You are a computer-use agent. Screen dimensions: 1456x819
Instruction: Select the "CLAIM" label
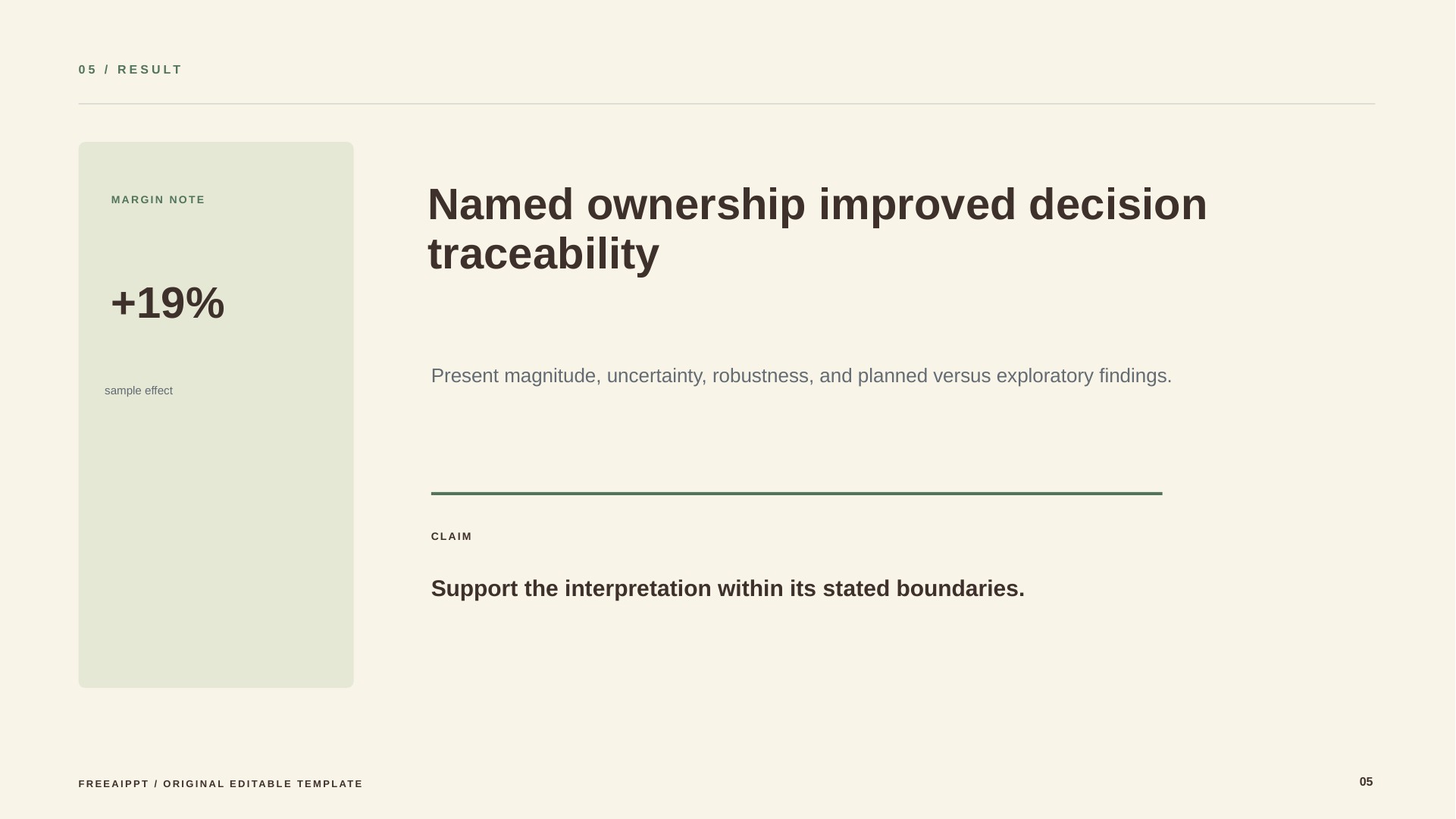pyautogui.click(x=451, y=537)
